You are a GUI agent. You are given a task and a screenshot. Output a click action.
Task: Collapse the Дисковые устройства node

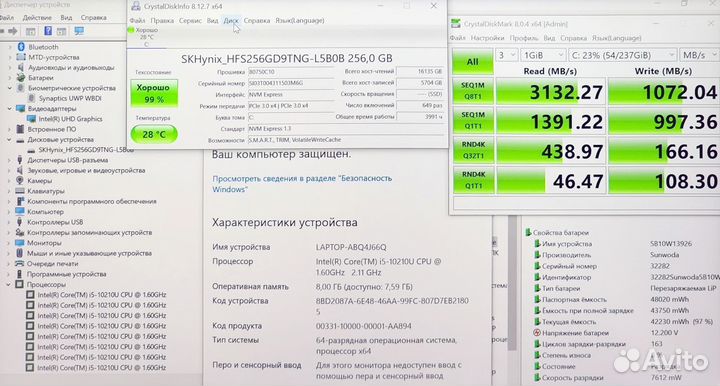click(9, 140)
